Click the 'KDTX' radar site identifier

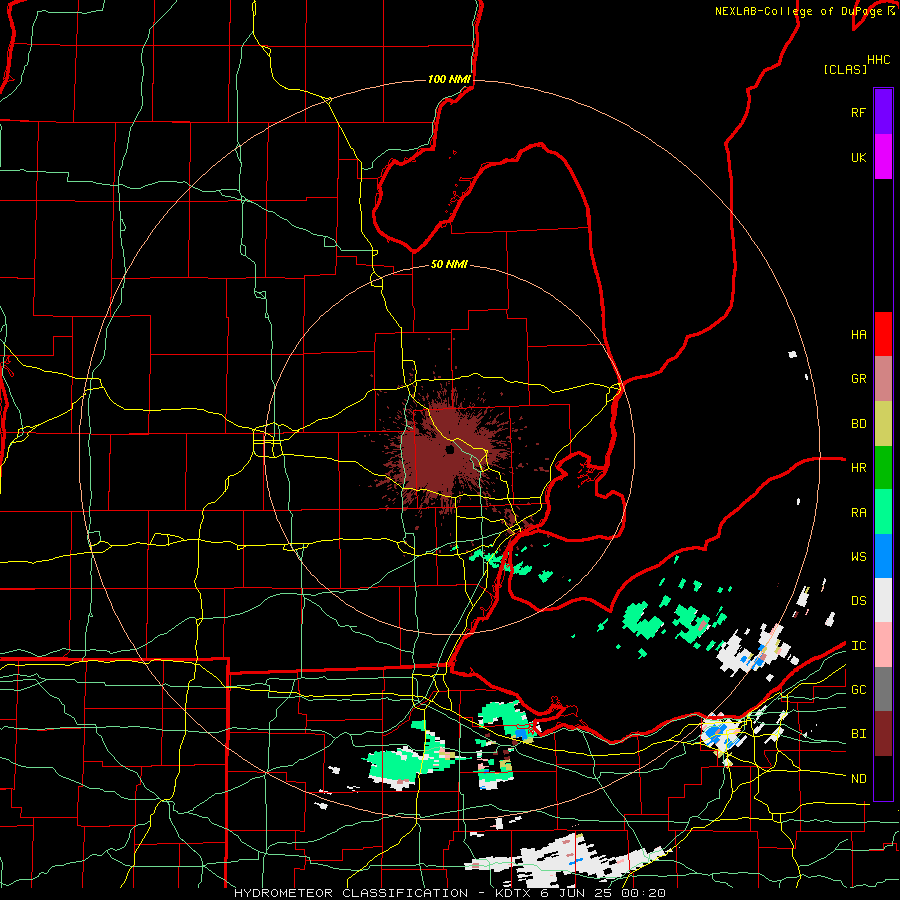point(513,893)
